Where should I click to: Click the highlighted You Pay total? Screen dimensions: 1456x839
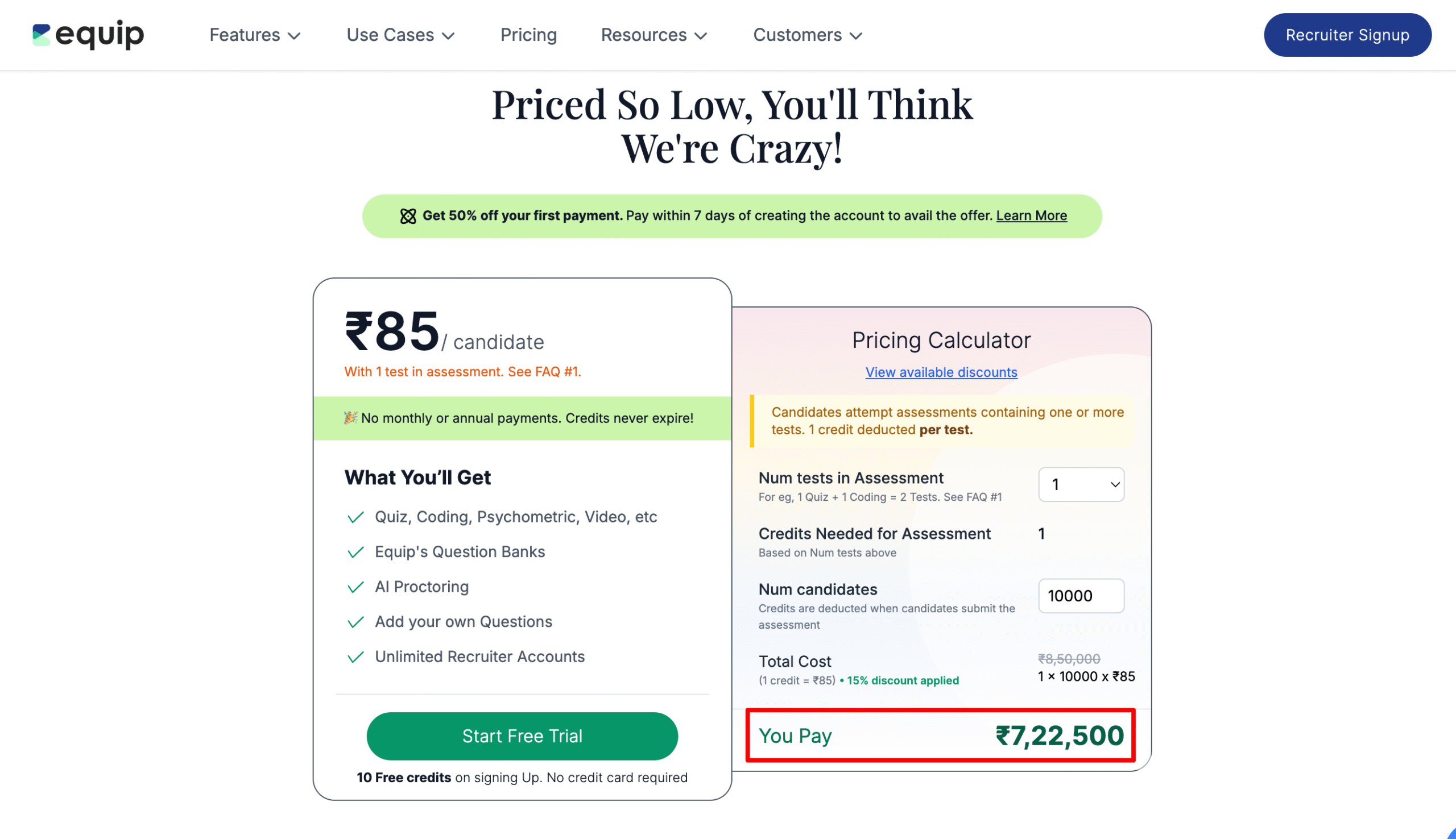(x=941, y=736)
